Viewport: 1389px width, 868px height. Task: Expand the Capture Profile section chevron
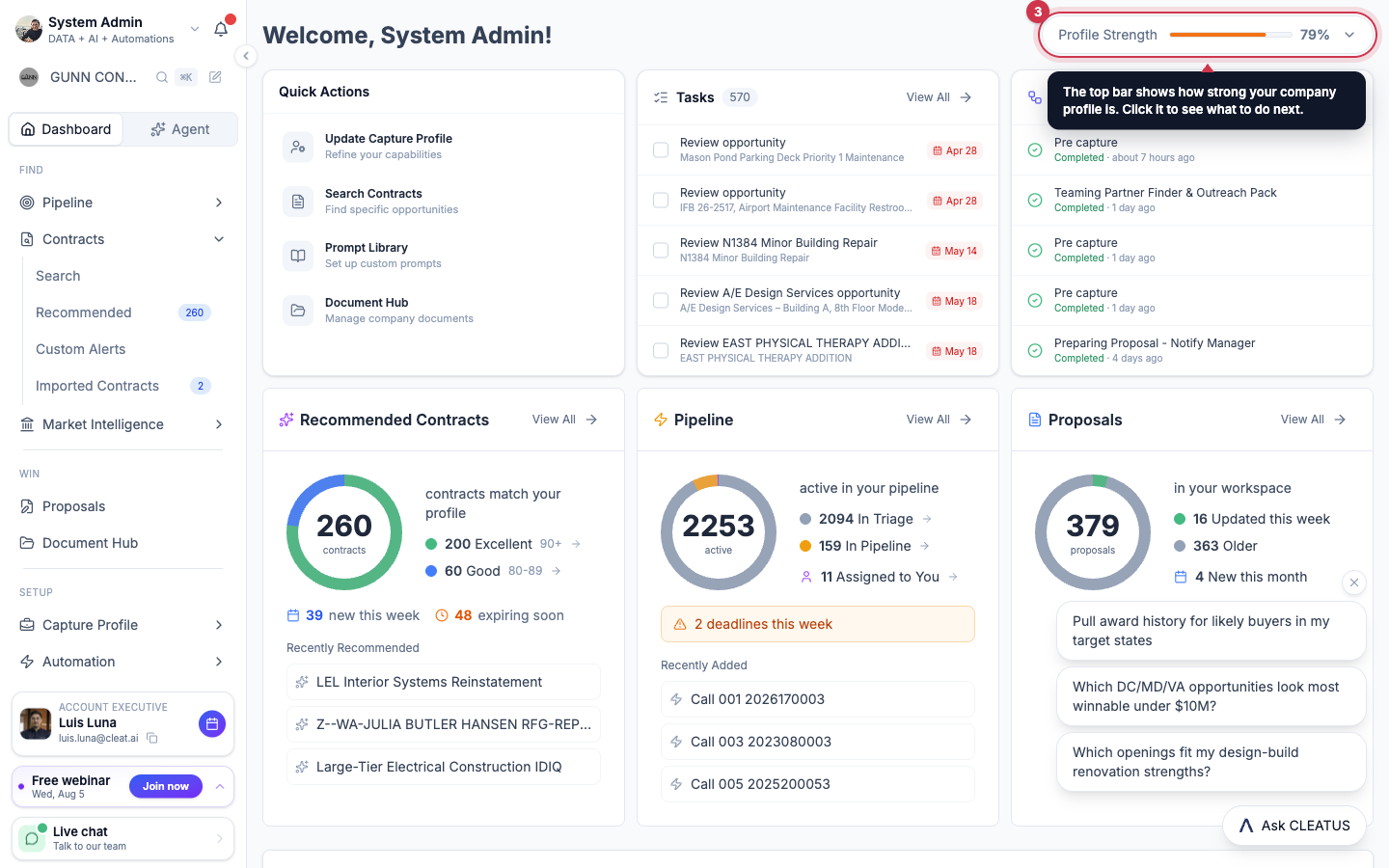click(x=219, y=625)
